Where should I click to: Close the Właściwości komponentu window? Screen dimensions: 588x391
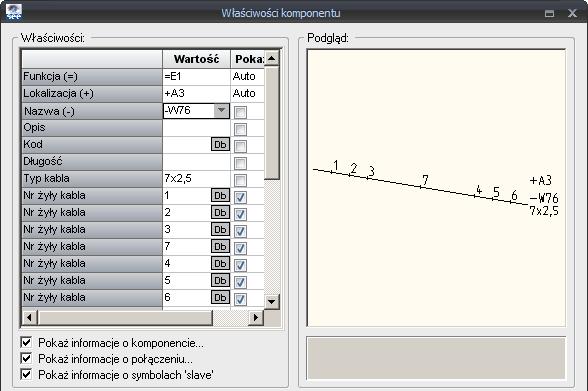(x=572, y=13)
